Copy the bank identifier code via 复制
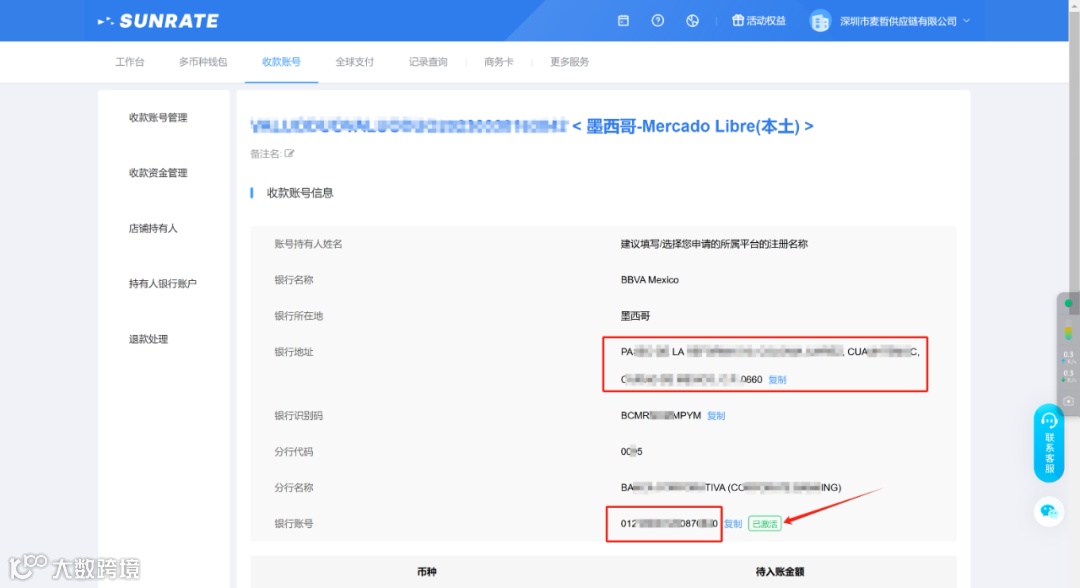The height and width of the screenshot is (588, 1080). pos(716,416)
